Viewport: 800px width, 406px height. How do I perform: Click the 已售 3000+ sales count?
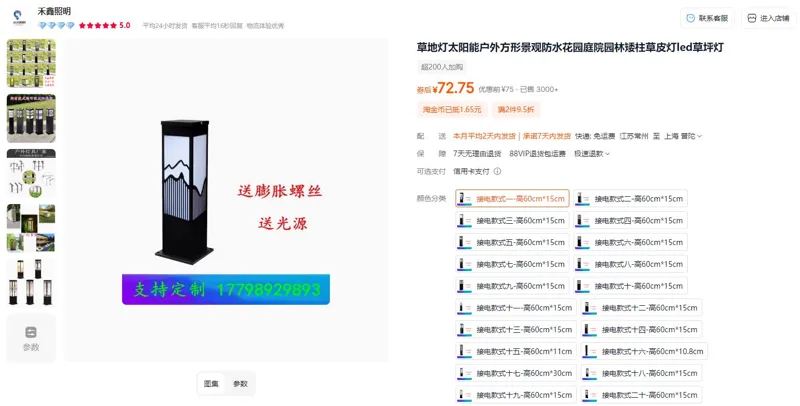(539, 89)
